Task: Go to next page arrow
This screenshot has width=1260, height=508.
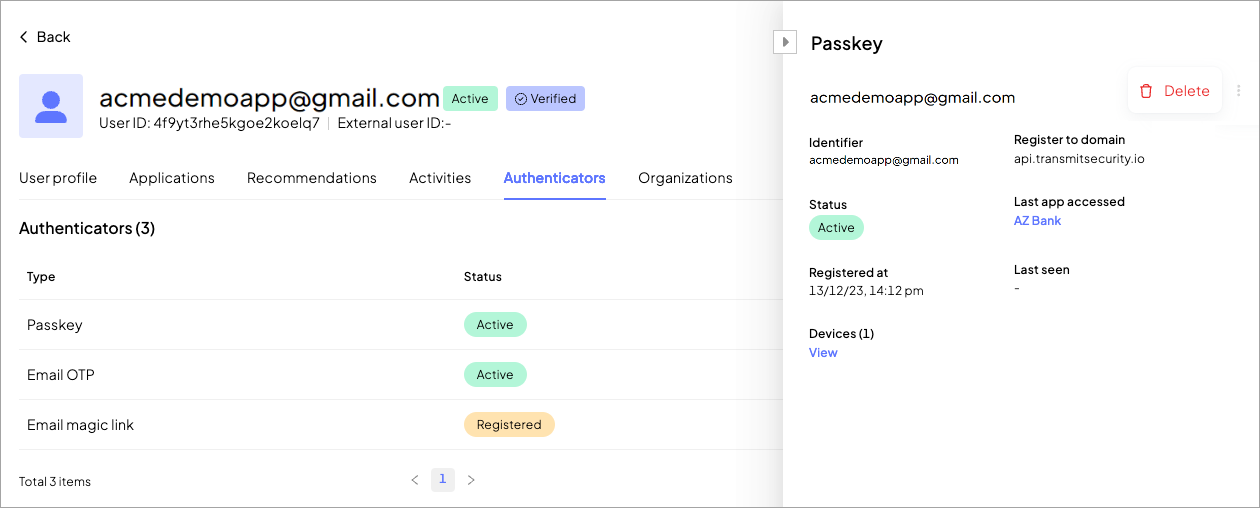Action: [x=471, y=480]
